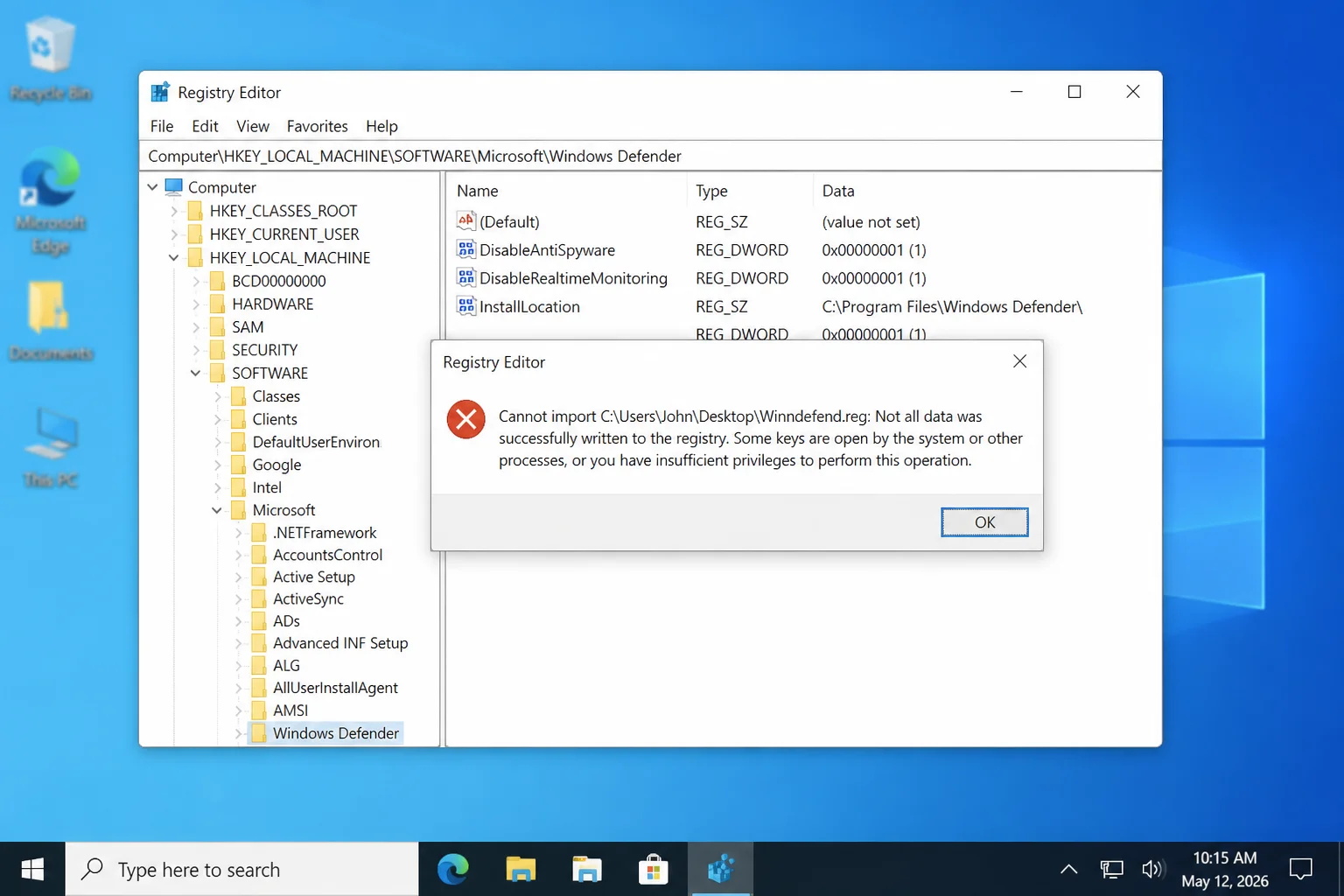Open the View menu

point(253,126)
